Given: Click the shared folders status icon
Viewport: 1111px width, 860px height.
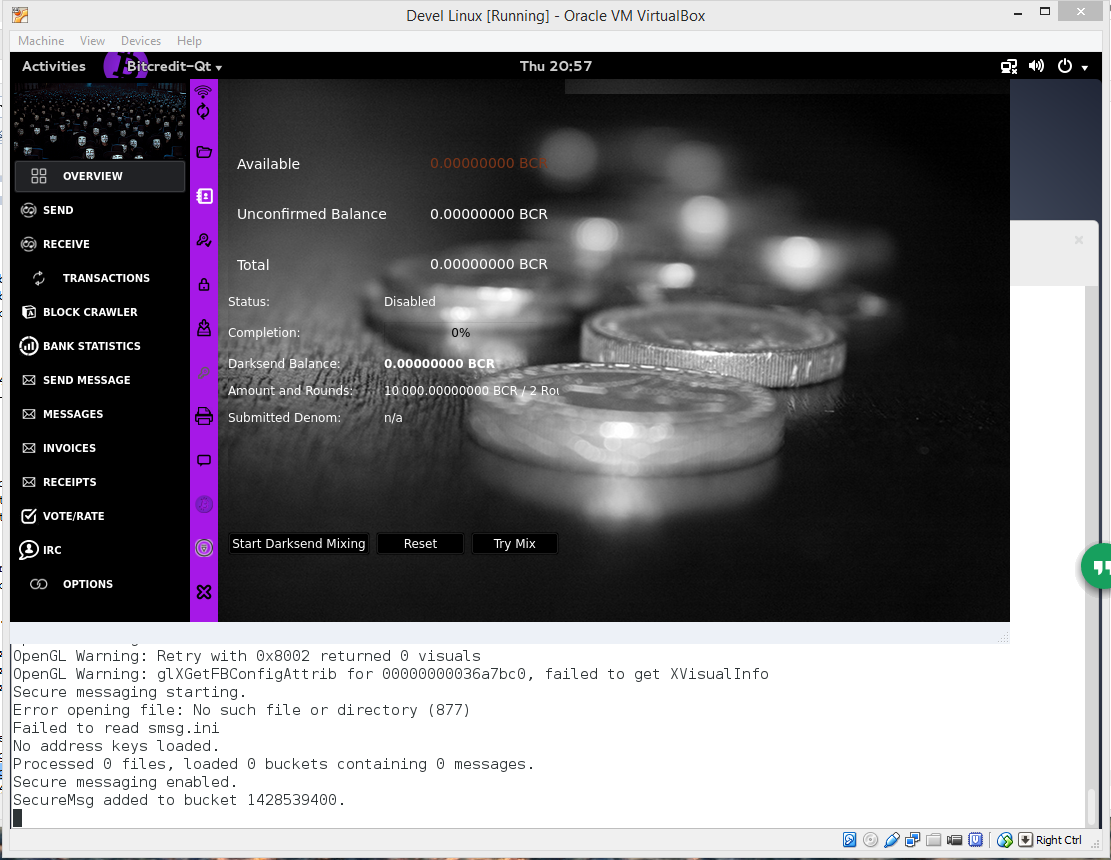Looking at the screenshot, I should (934, 840).
